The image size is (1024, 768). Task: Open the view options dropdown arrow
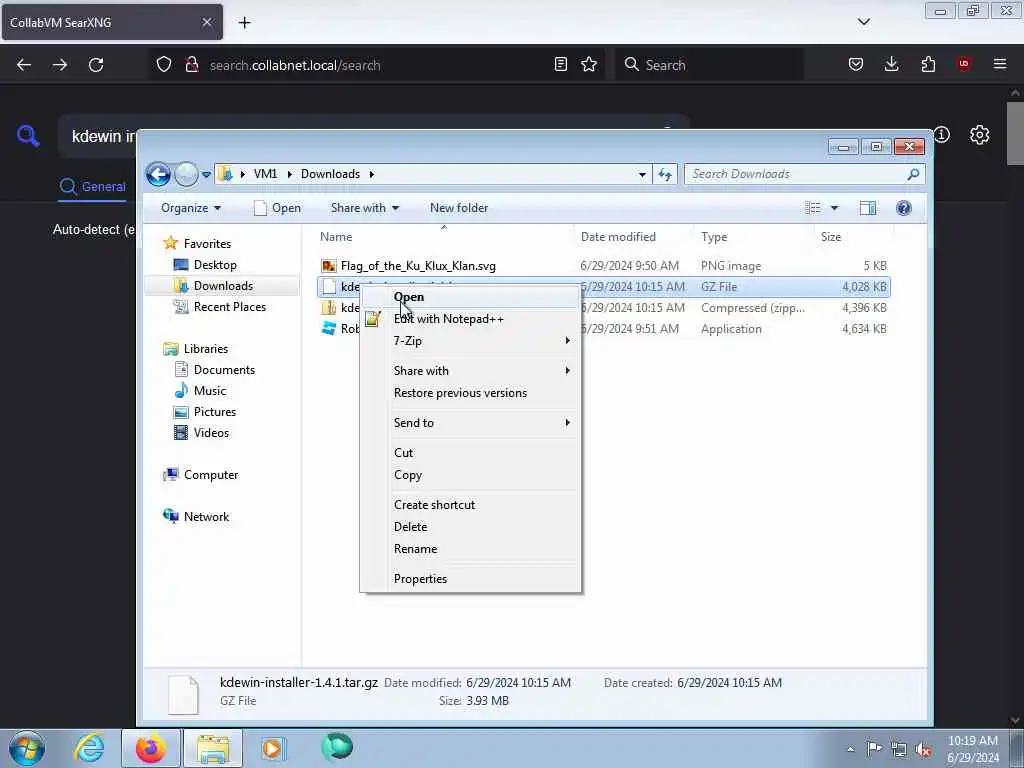coord(834,208)
